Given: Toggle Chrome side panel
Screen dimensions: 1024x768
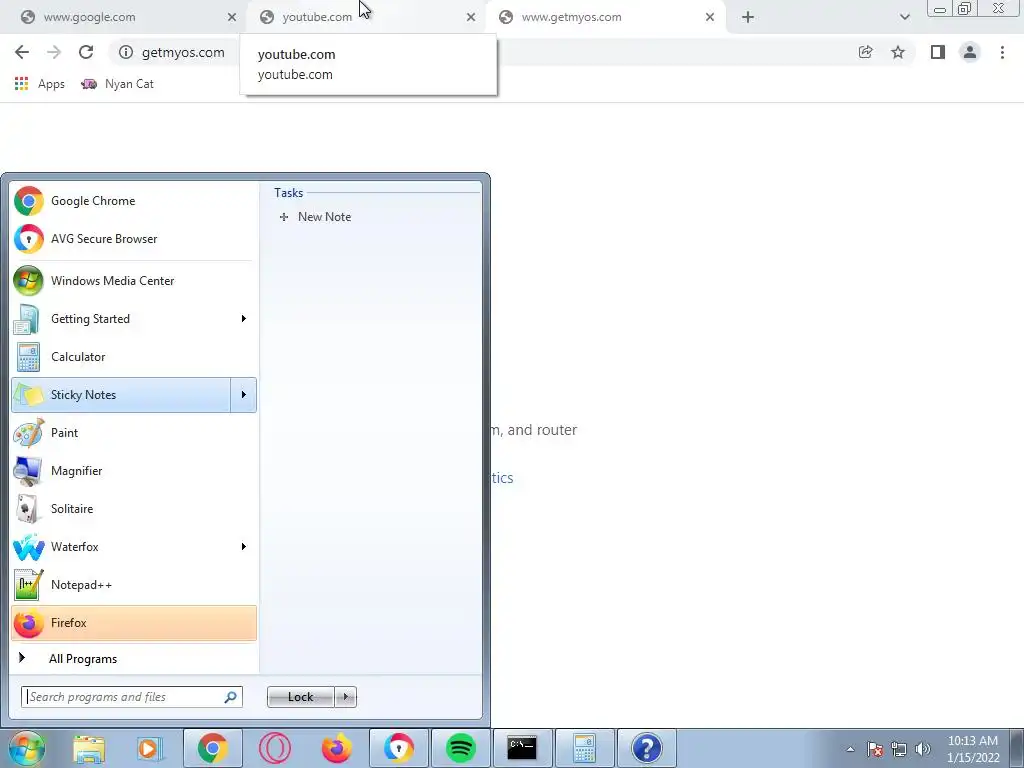Looking at the screenshot, I should click(938, 52).
